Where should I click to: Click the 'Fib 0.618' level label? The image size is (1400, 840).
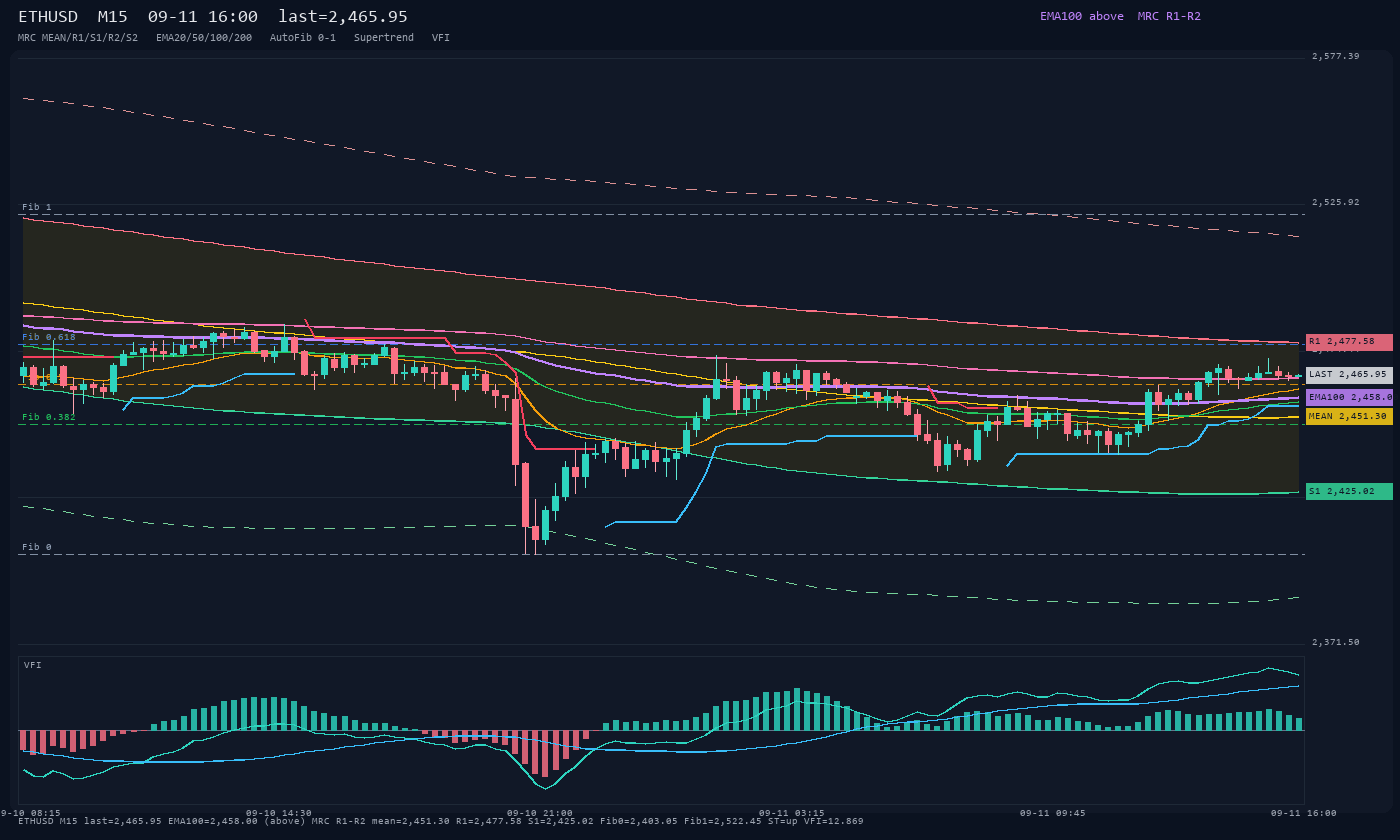click(x=49, y=337)
